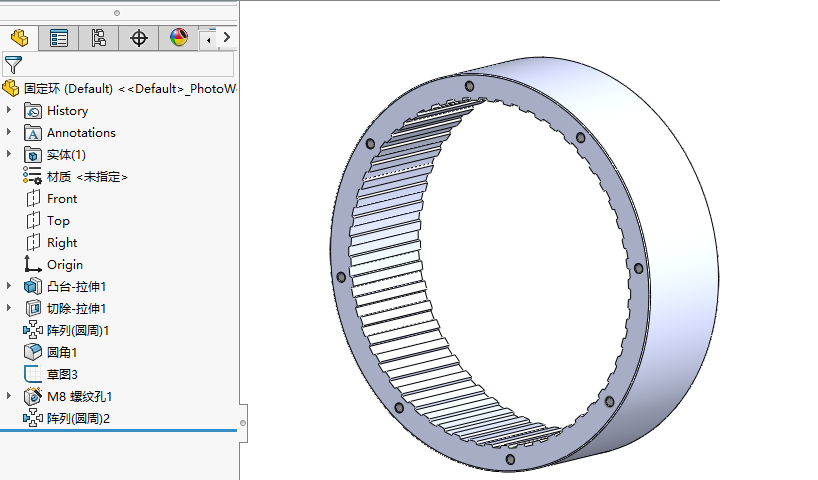Image resolution: width=818 pixels, height=480 pixels.
Task: Click the Right plane icon
Action: tap(33, 242)
